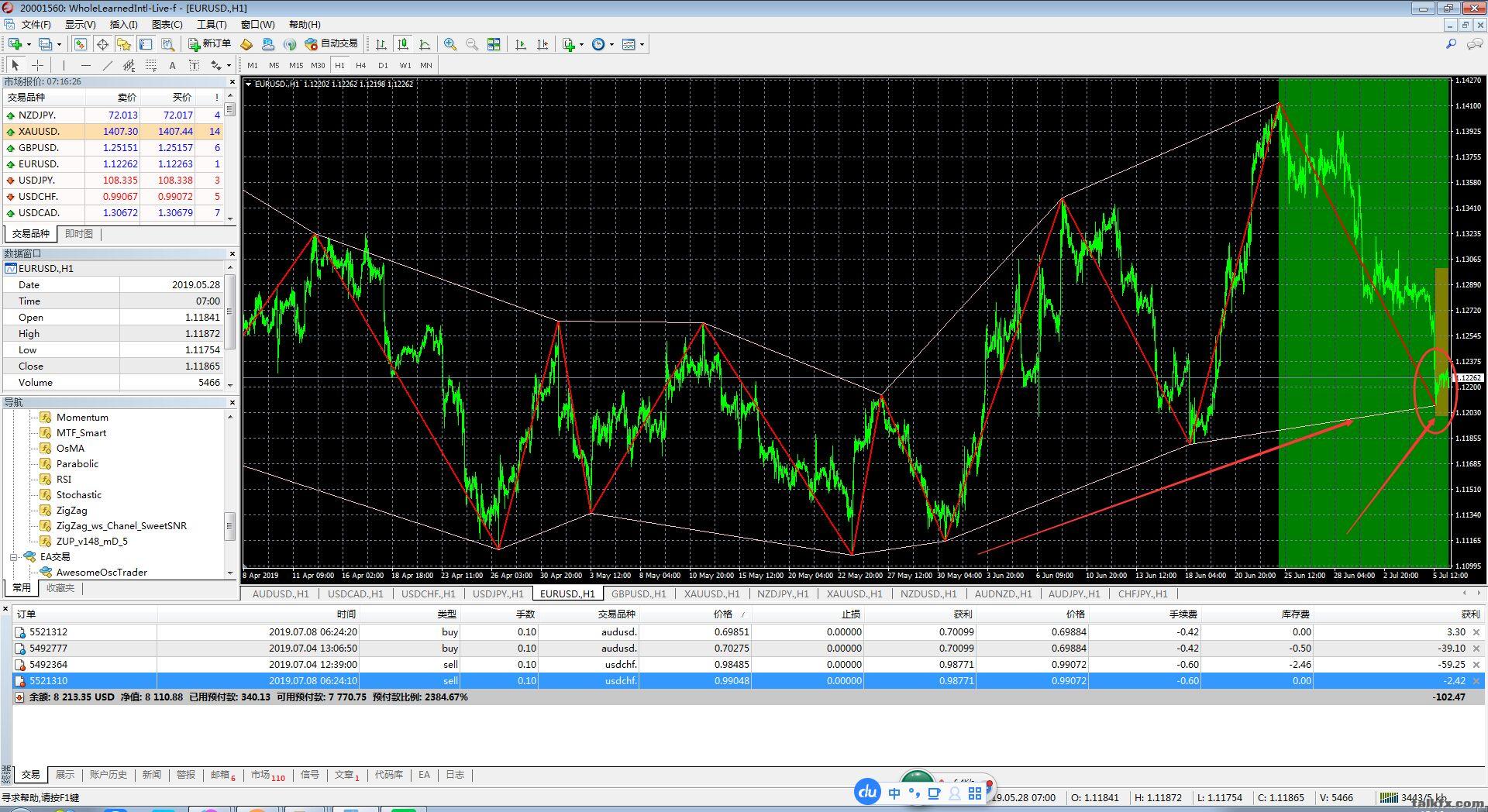The width and height of the screenshot is (1488, 812).
Task: Toggle the Data Window panel icon
Action: 102,44
